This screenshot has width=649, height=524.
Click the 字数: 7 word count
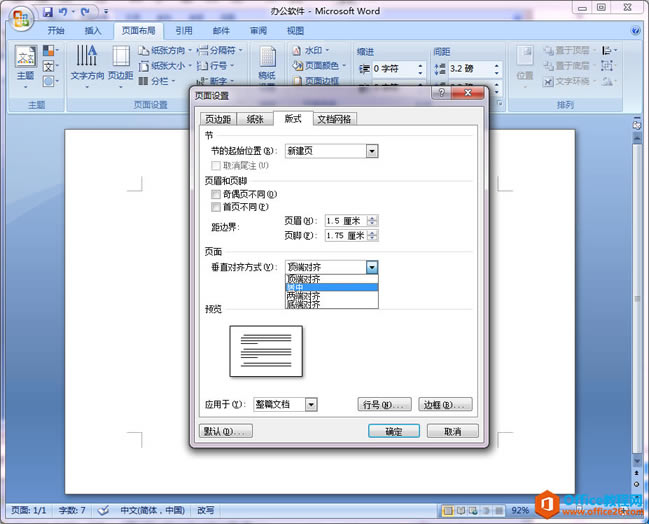click(72, 510)
